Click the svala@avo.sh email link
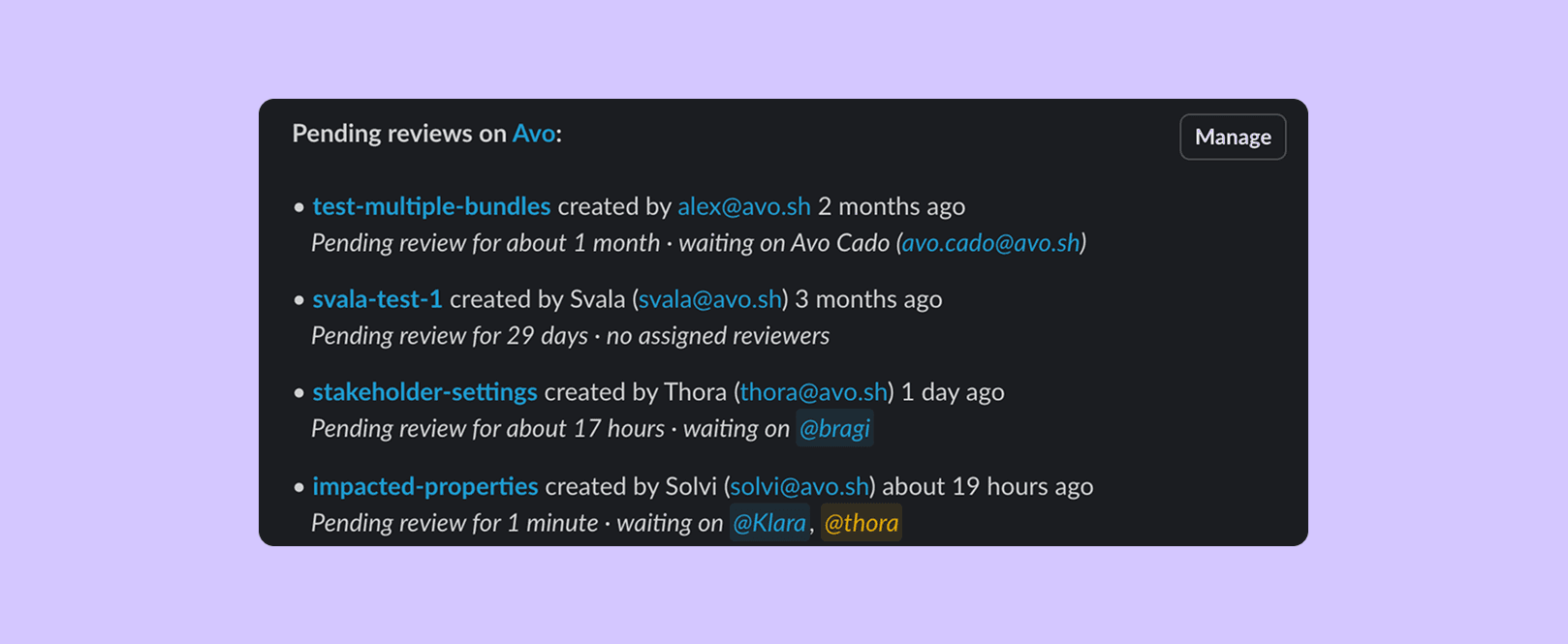The height and width of the screenshot is (644, 1568). (x=709, y=299)
